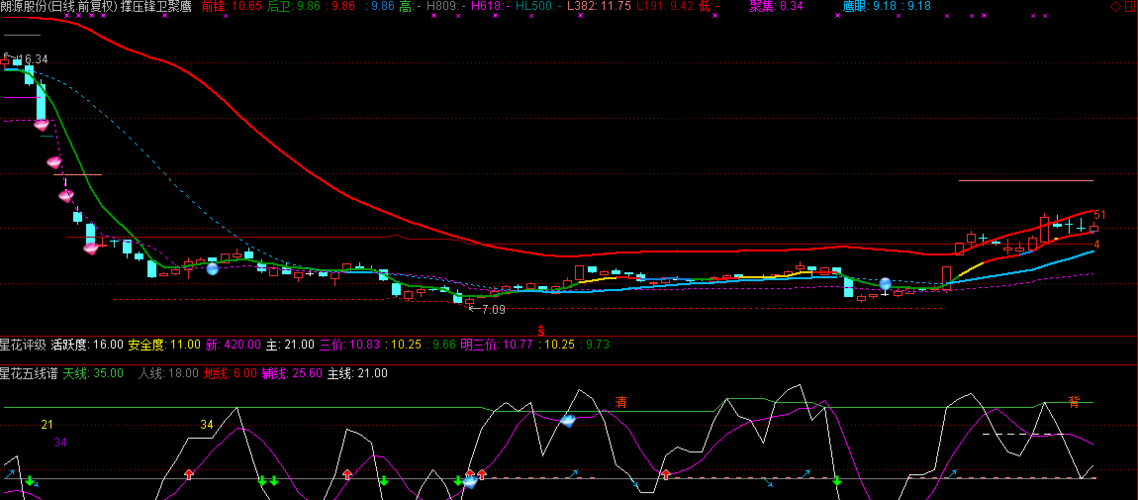
Task: Click the red 清 marker in oscillator
Action: [x=621, y=401]
